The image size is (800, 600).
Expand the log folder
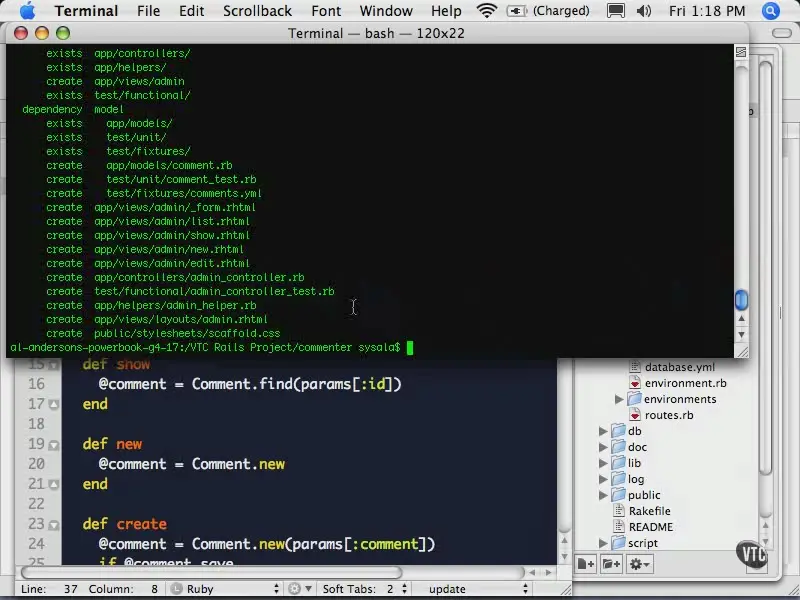(x=603, y=479)
